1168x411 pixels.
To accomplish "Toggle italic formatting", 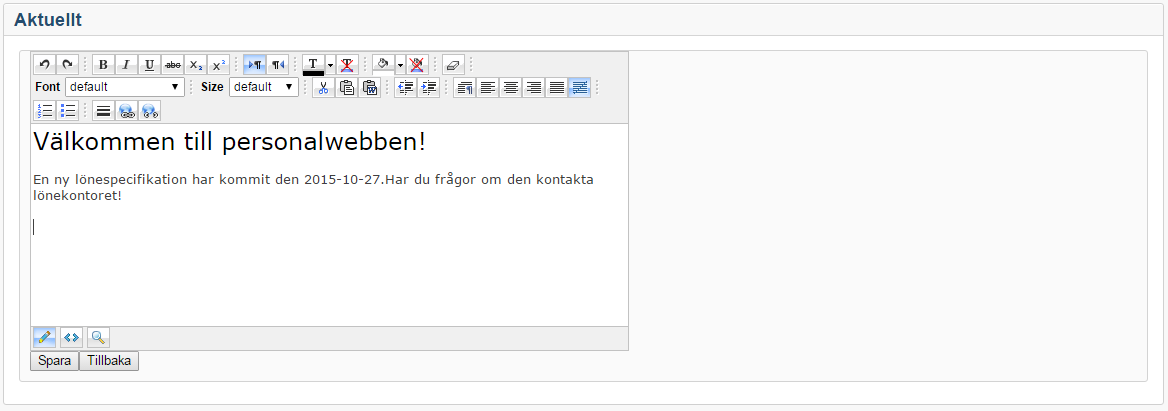I will (127, 64).
